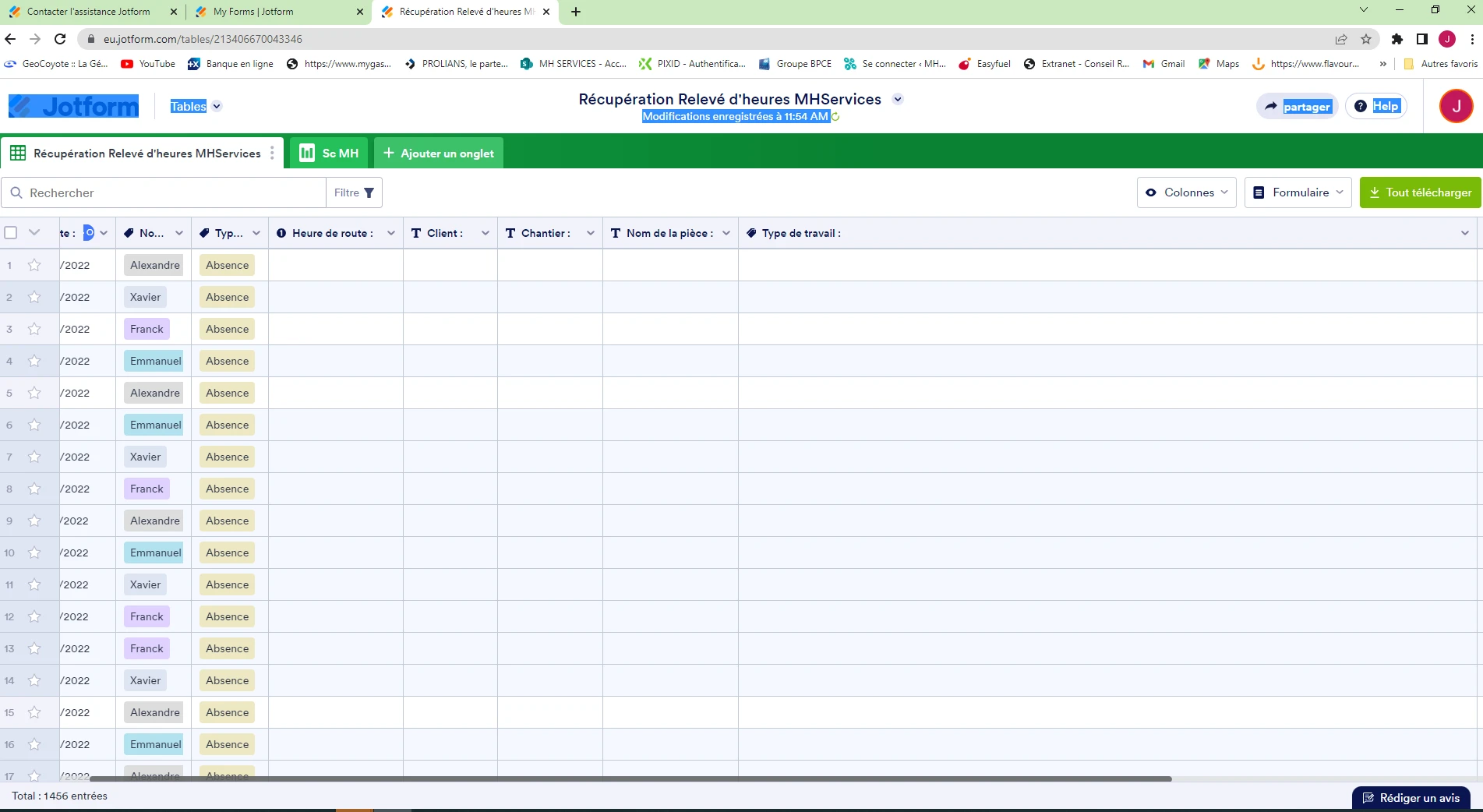Image resolution: width=1483 pixels, height=812 pixels.
Task: Star row 1 of the table
Action: pos(34,265)
